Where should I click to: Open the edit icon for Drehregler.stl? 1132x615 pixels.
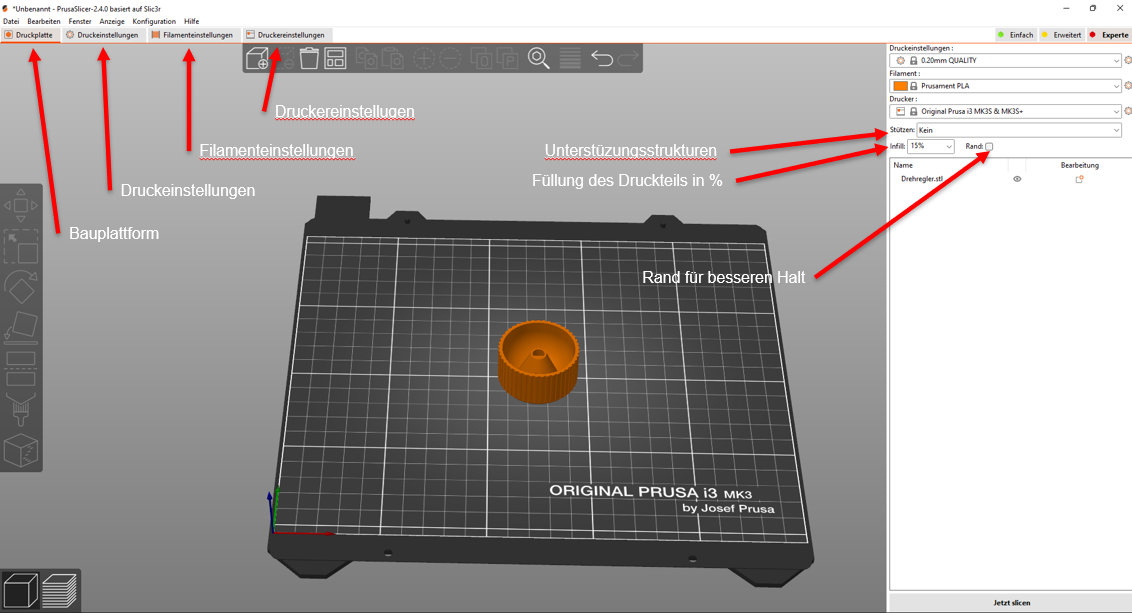[1080, 179]
